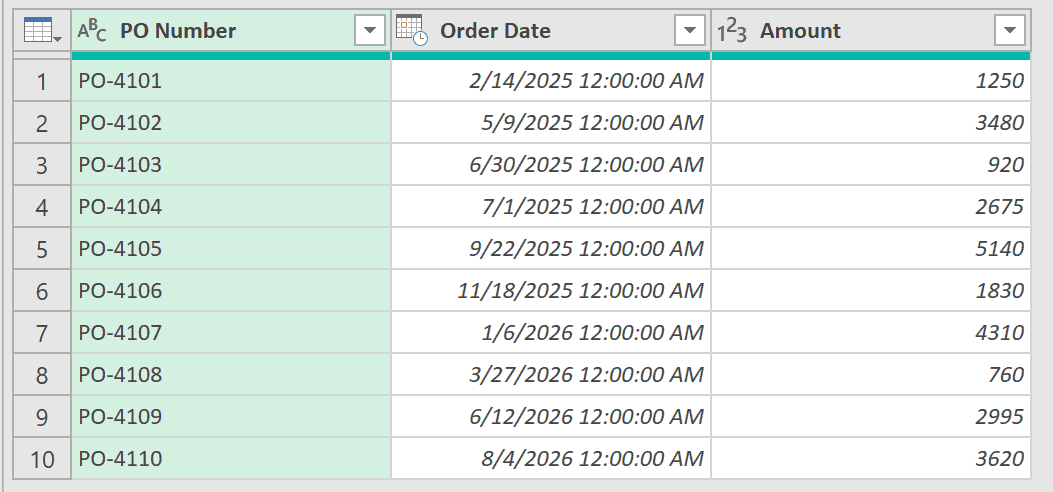Click the 11/18/2025 12:00:00 AM date cell

tap(551, 291)
